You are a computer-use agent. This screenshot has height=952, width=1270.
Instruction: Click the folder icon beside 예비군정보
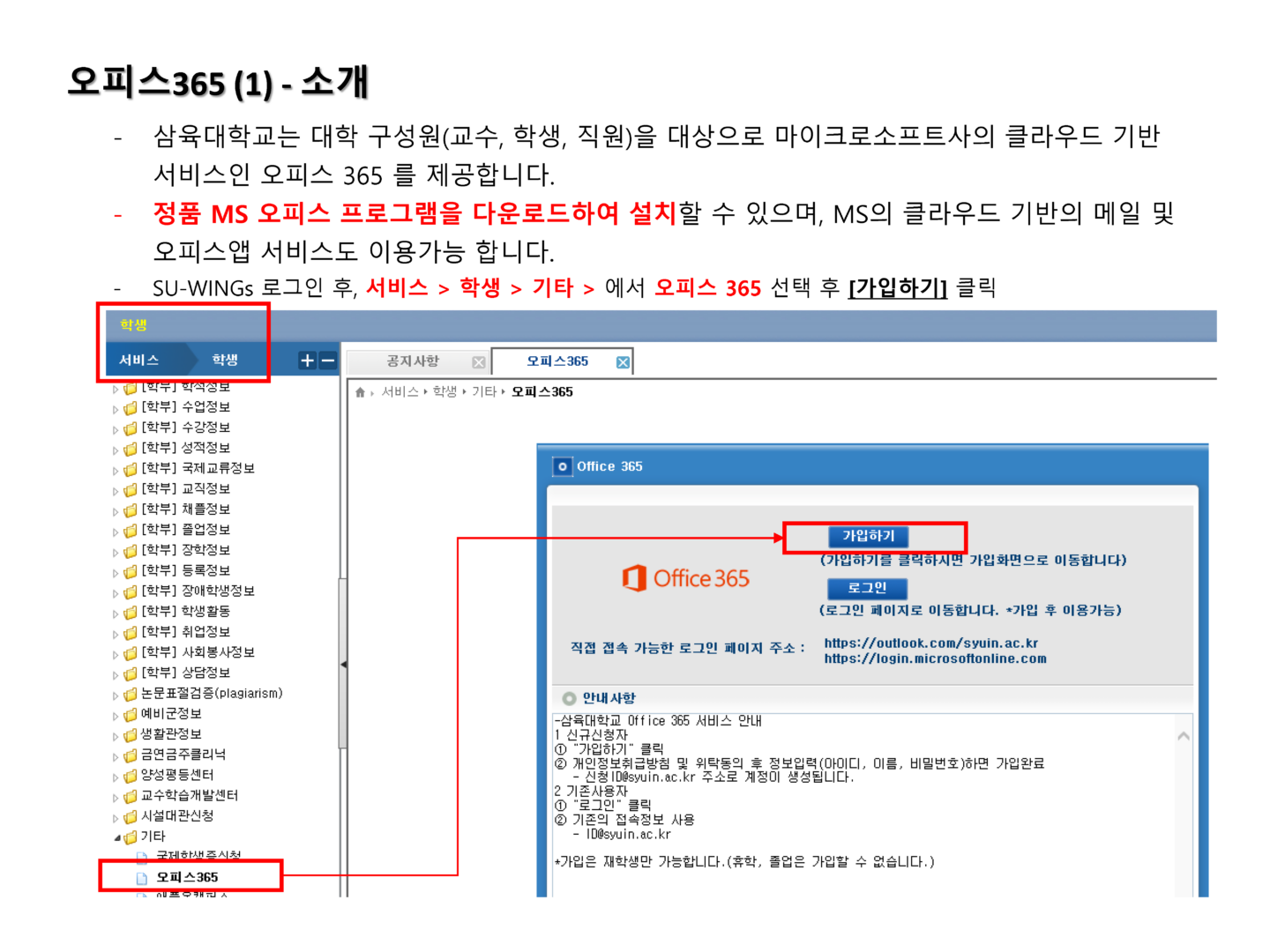[131, 714]
